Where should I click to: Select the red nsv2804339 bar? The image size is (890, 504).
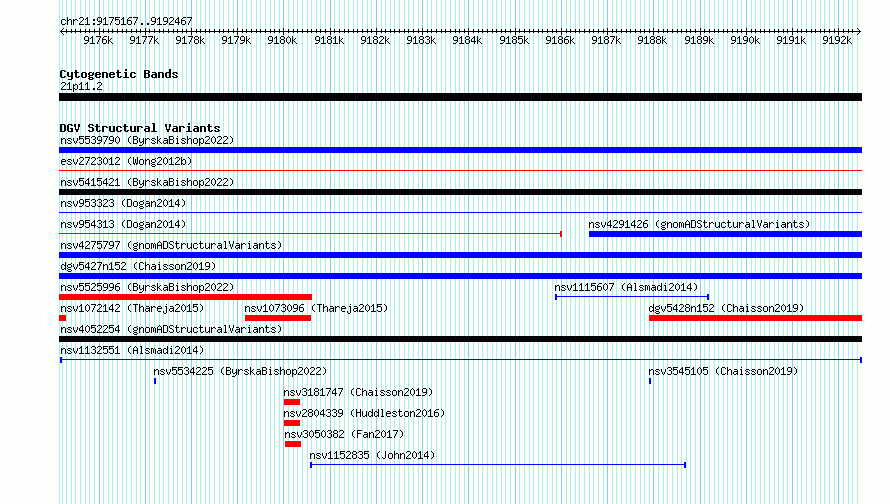pyautogui.click(x=292, y=423)
